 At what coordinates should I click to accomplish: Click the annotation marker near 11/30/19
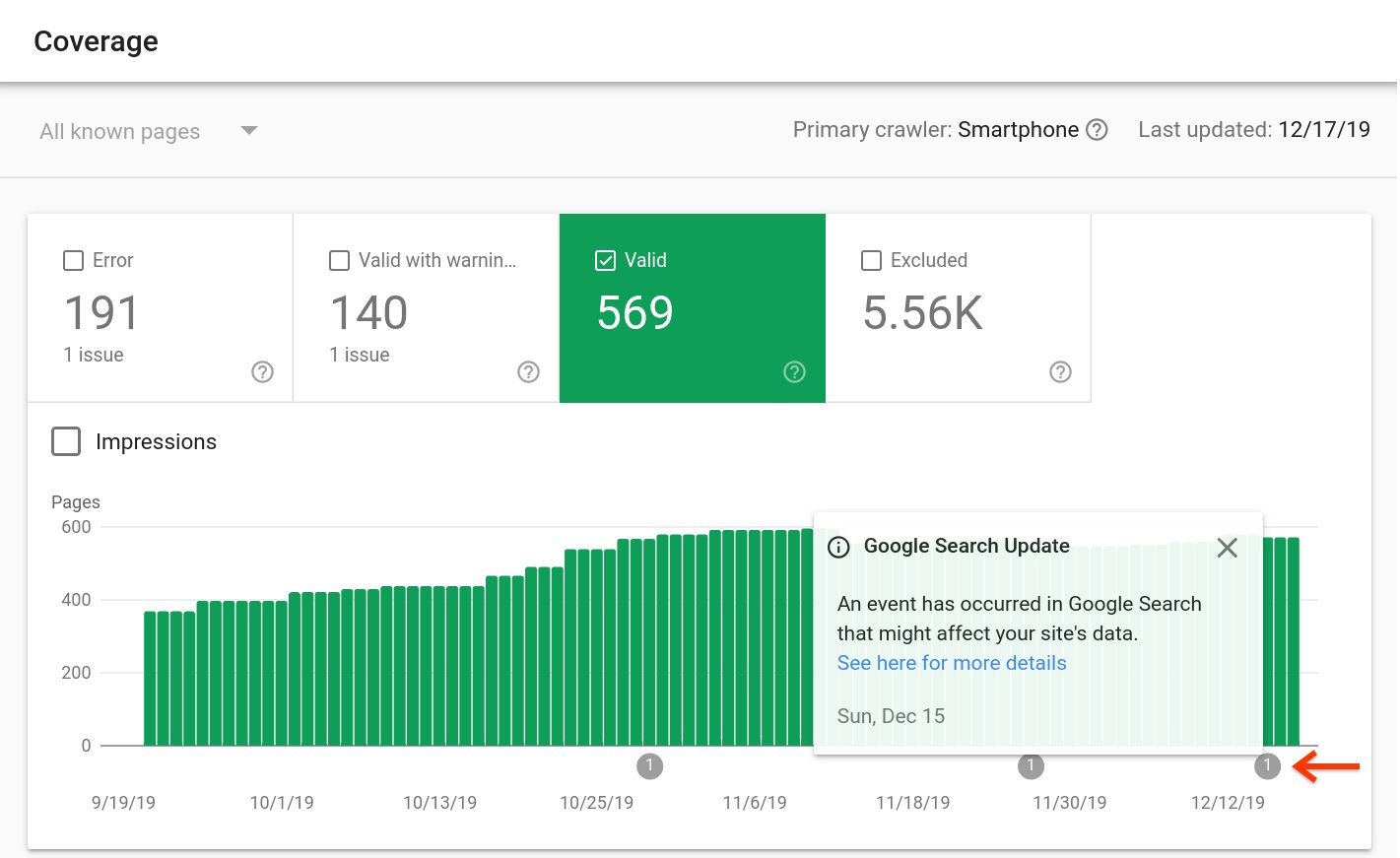coord(1030,765)
